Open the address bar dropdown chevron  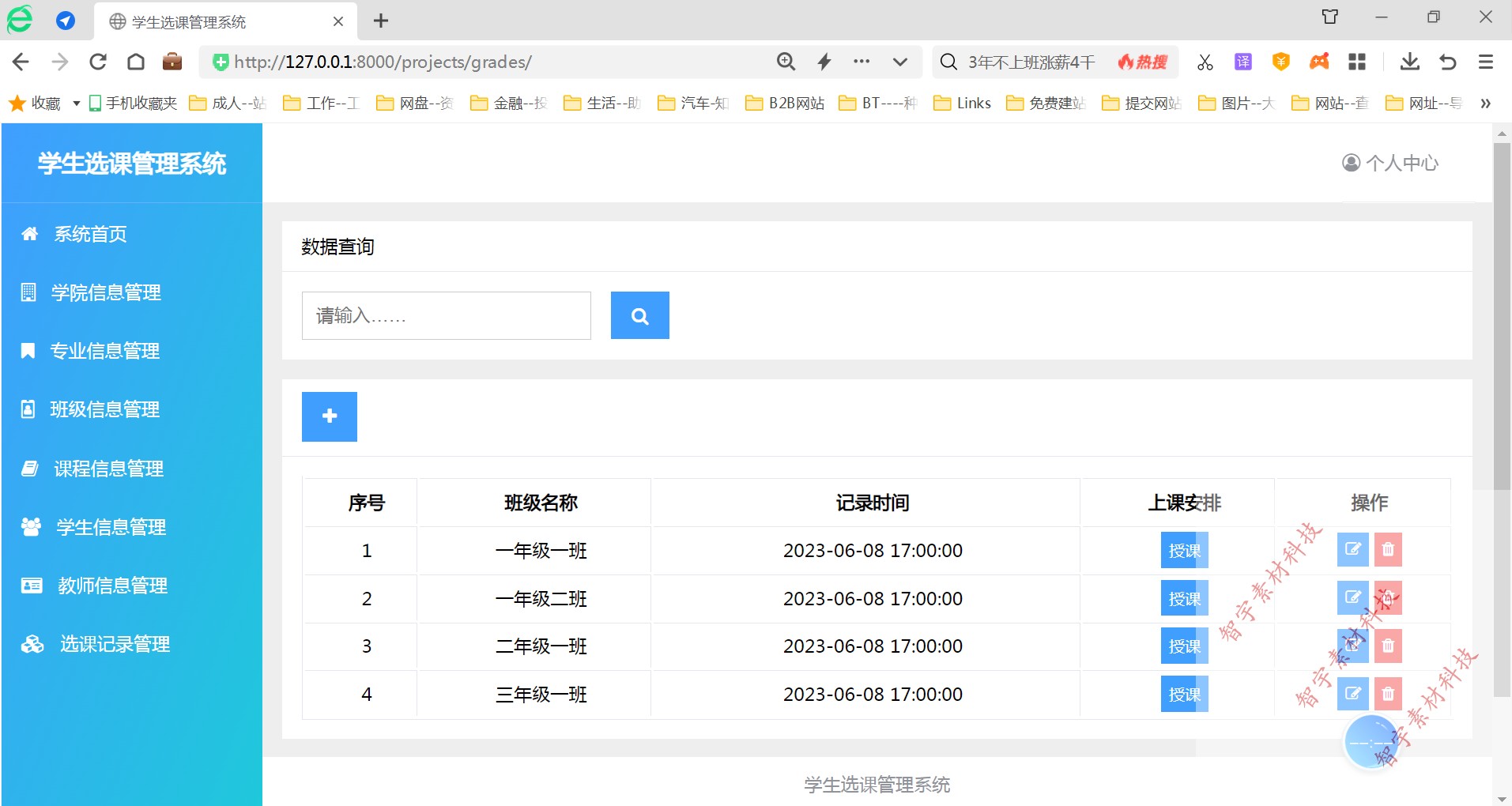point(900,62)
